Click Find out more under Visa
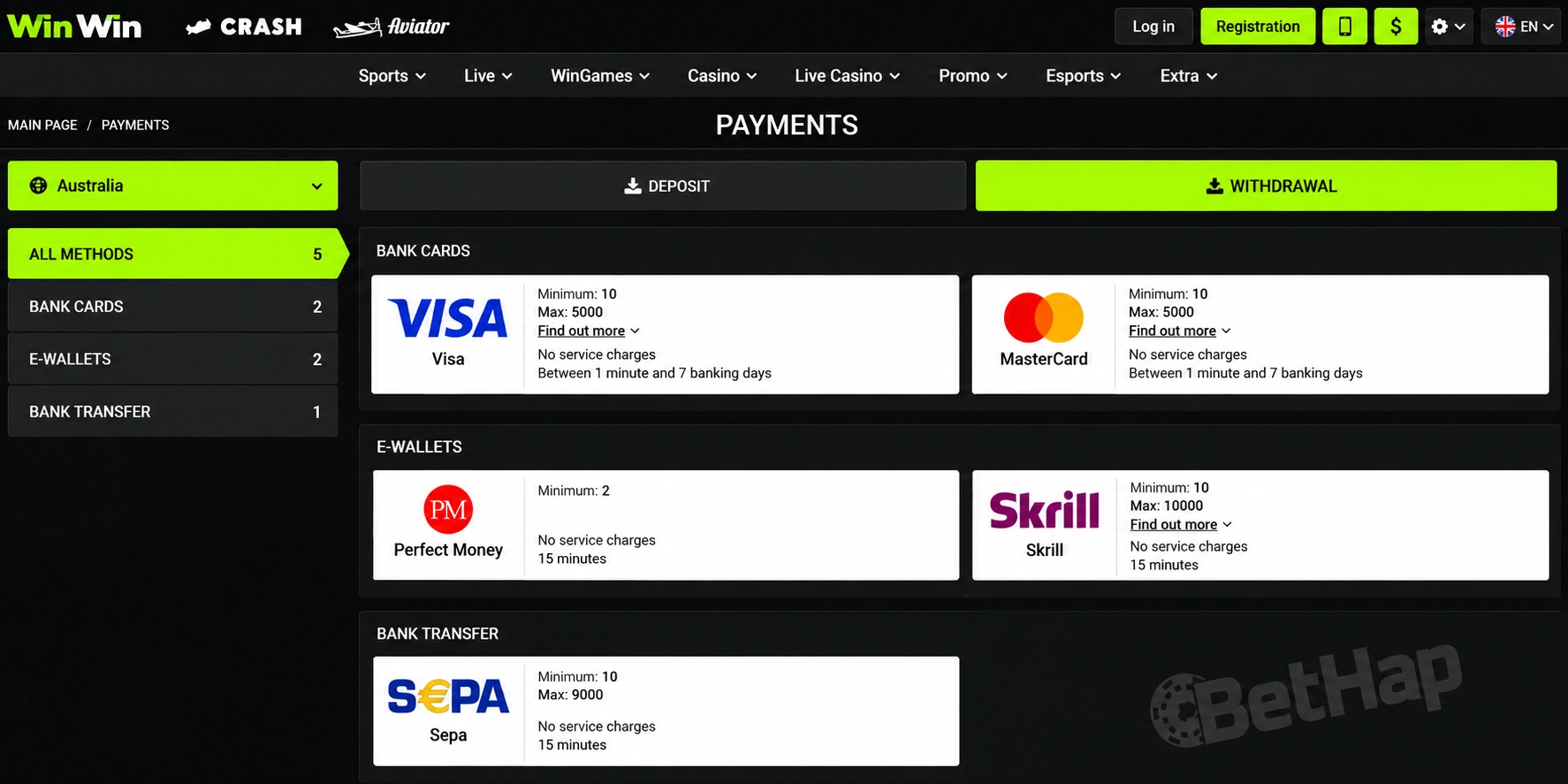Viewport: 1568px width, 784px height. tap(589, 331)
